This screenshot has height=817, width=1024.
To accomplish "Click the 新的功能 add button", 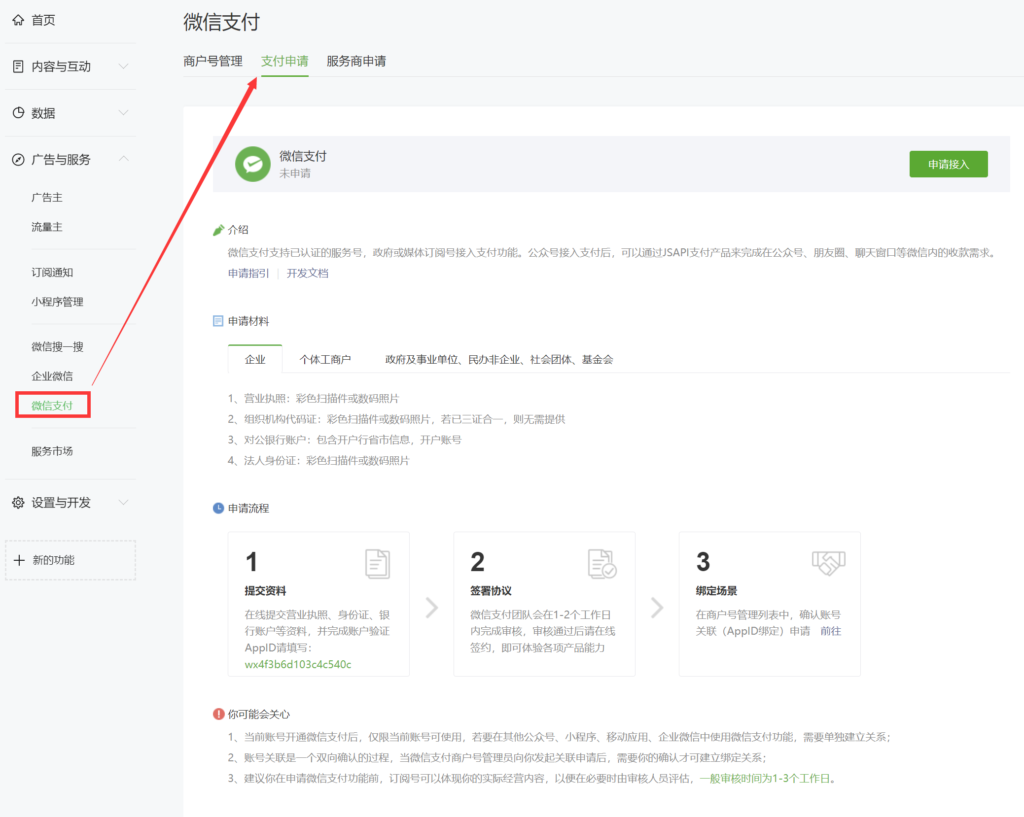I will click(x=71, y=560).
